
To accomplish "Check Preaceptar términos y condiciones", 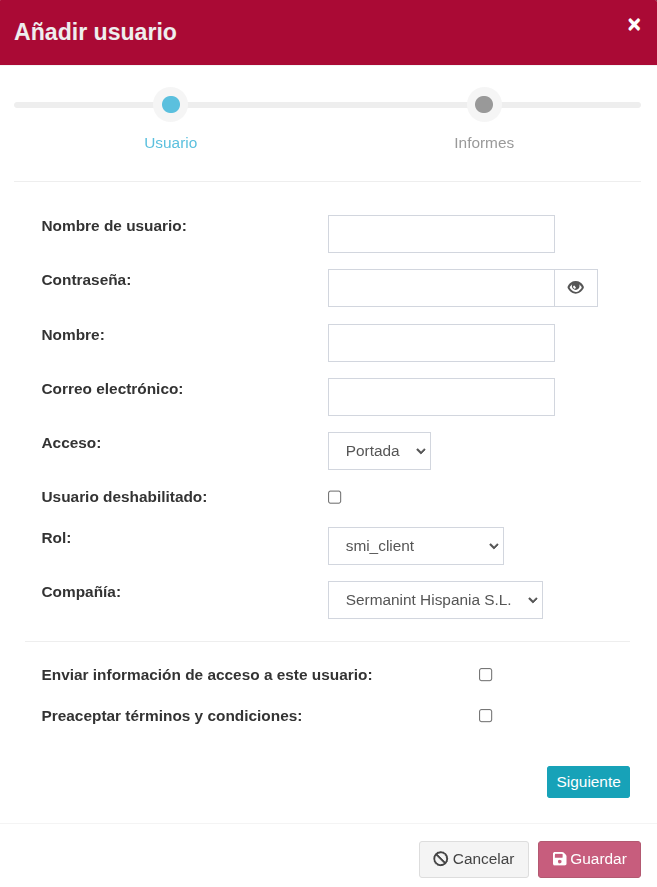I will pyautogui.click(x=486, y=716).
